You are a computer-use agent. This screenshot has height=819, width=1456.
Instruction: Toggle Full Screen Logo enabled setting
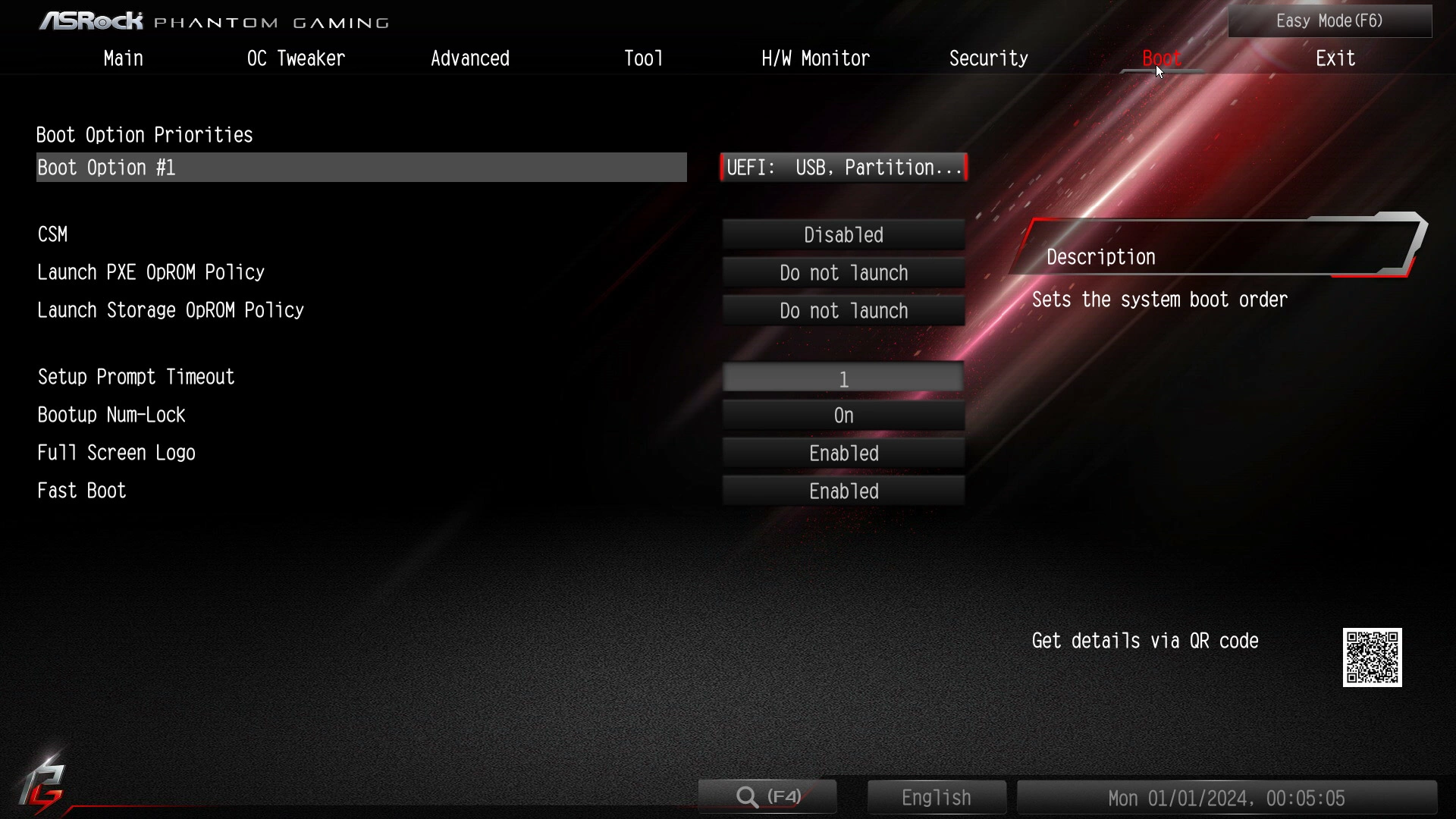843,454
